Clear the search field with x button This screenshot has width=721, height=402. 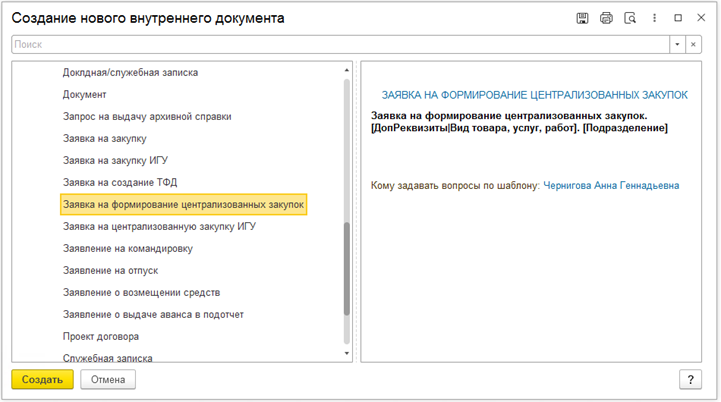693,45
